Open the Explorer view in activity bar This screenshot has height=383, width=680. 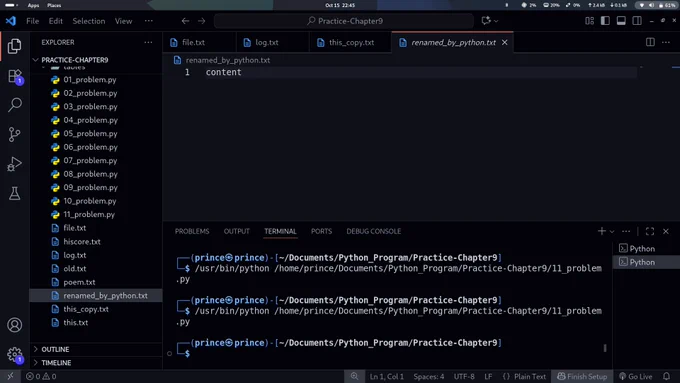point(14,46)
